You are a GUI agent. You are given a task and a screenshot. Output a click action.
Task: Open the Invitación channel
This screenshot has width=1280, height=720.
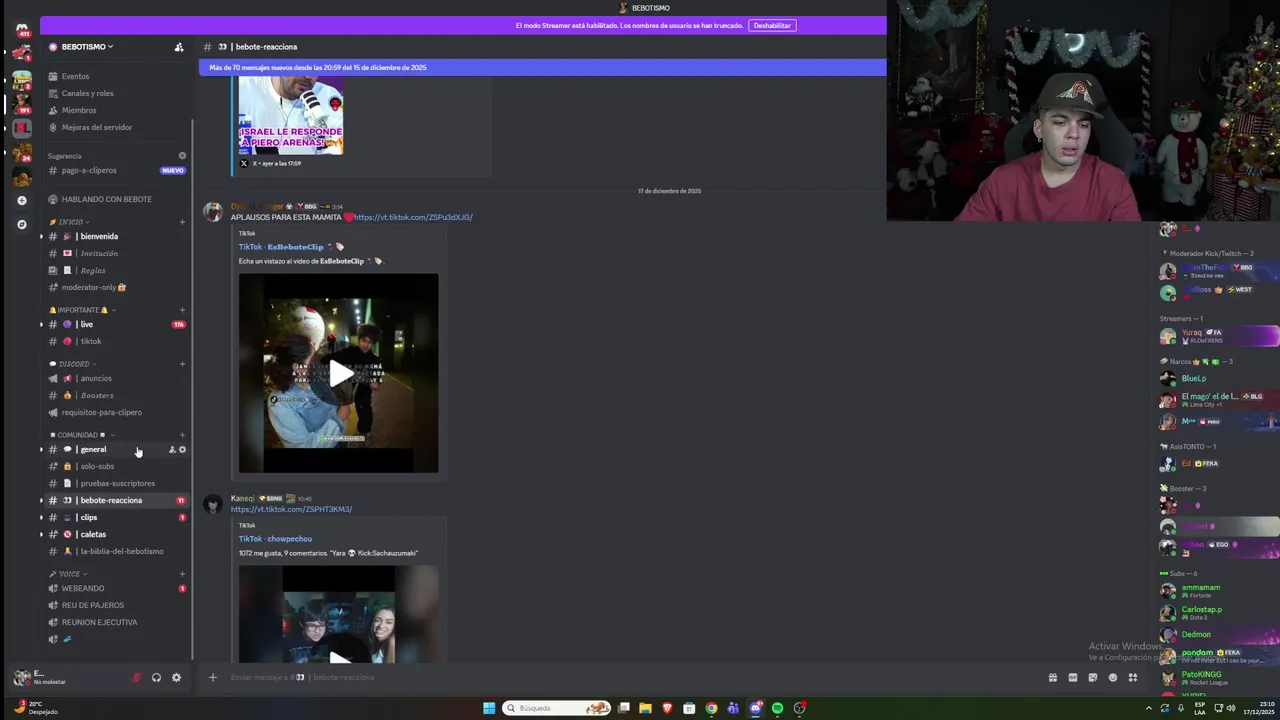coord(99,253)
